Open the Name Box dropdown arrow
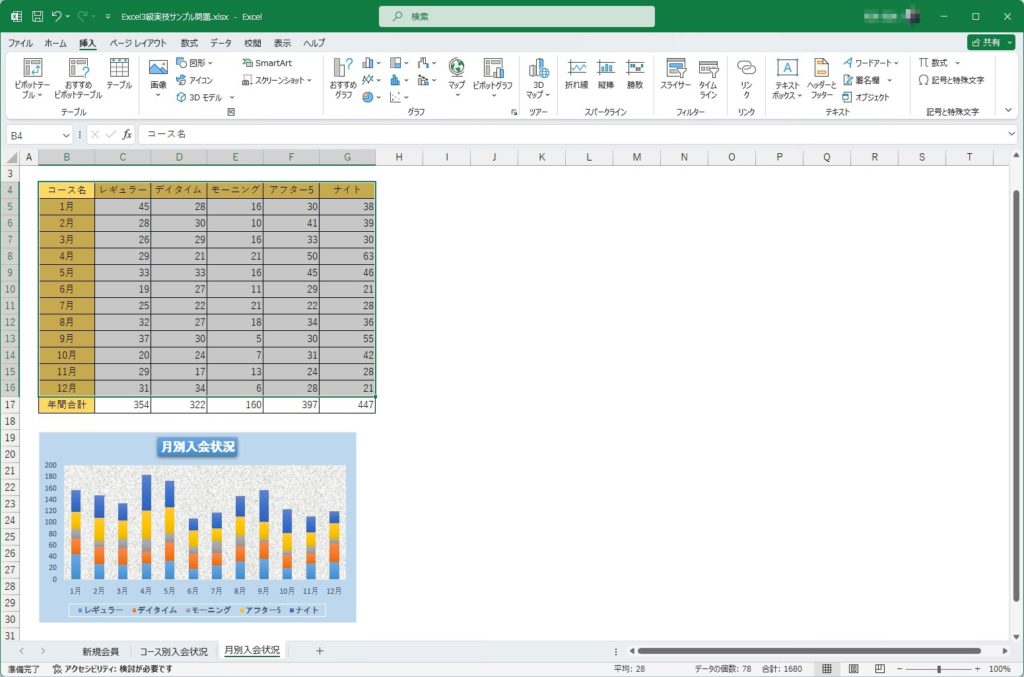The image size is (1024, 677). tap(68, 134)
